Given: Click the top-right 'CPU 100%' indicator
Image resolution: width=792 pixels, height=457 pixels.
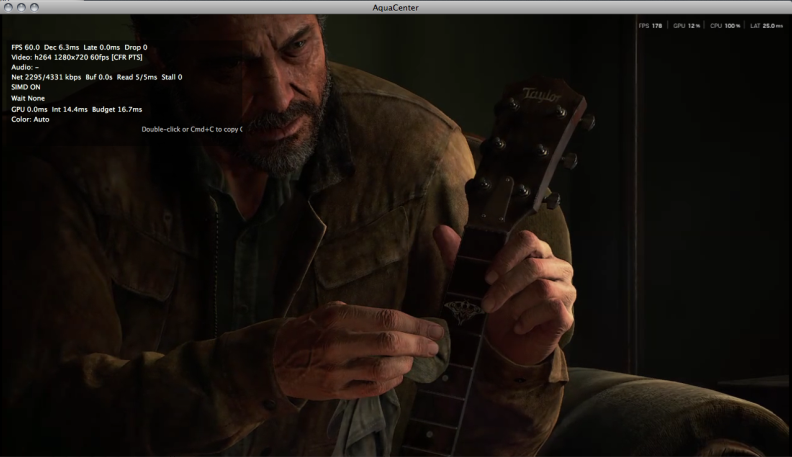Looking at the screenshot, I should tap(725, 26).
